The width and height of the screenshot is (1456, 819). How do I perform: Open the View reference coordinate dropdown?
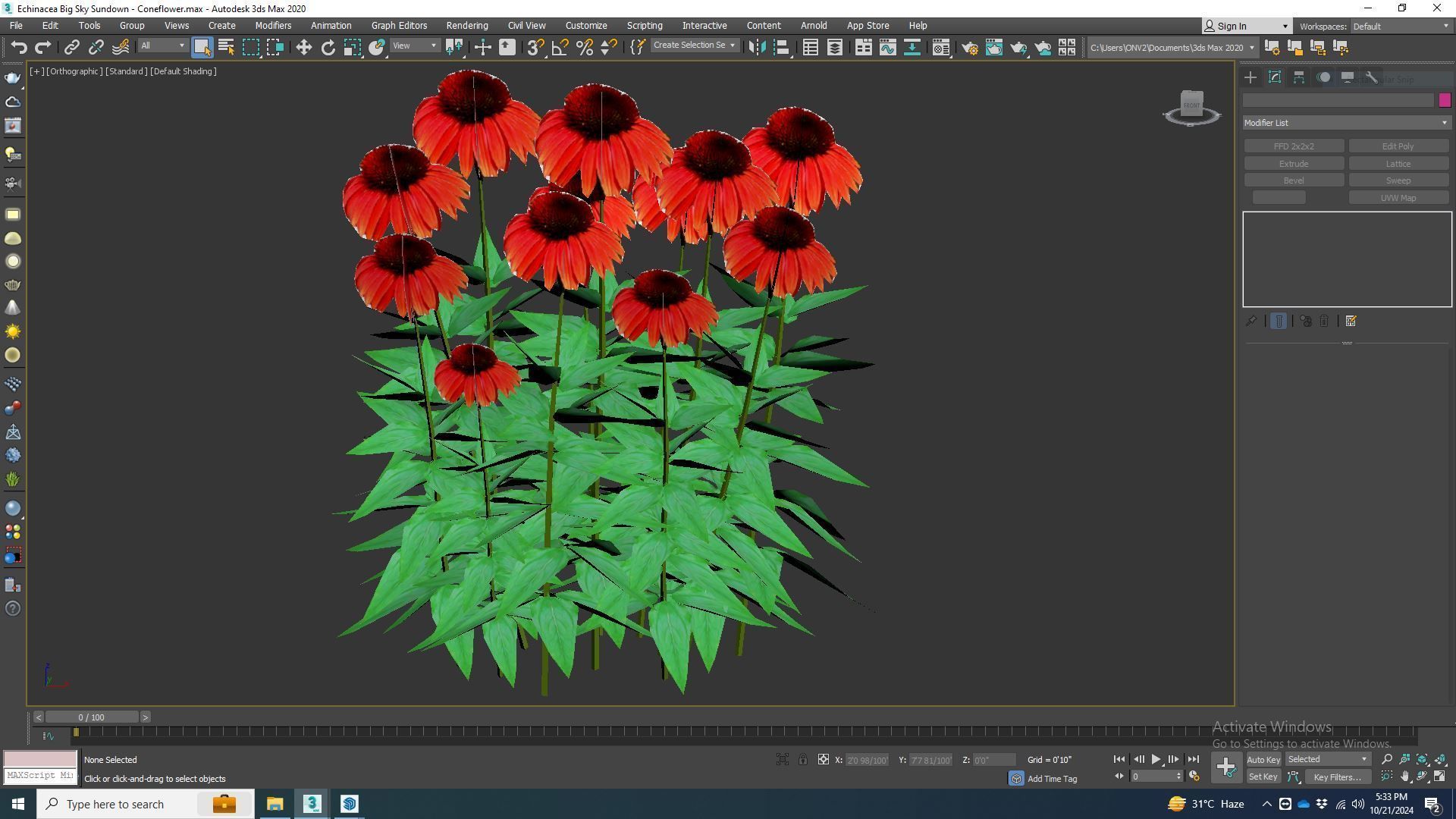(414, 46)
